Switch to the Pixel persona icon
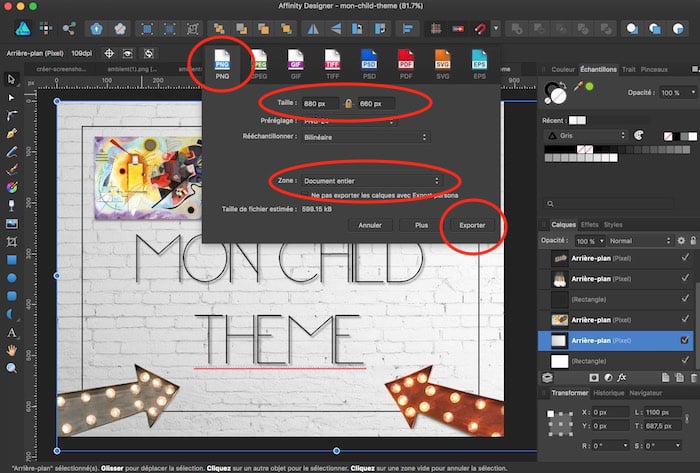 tap(46, 29)
